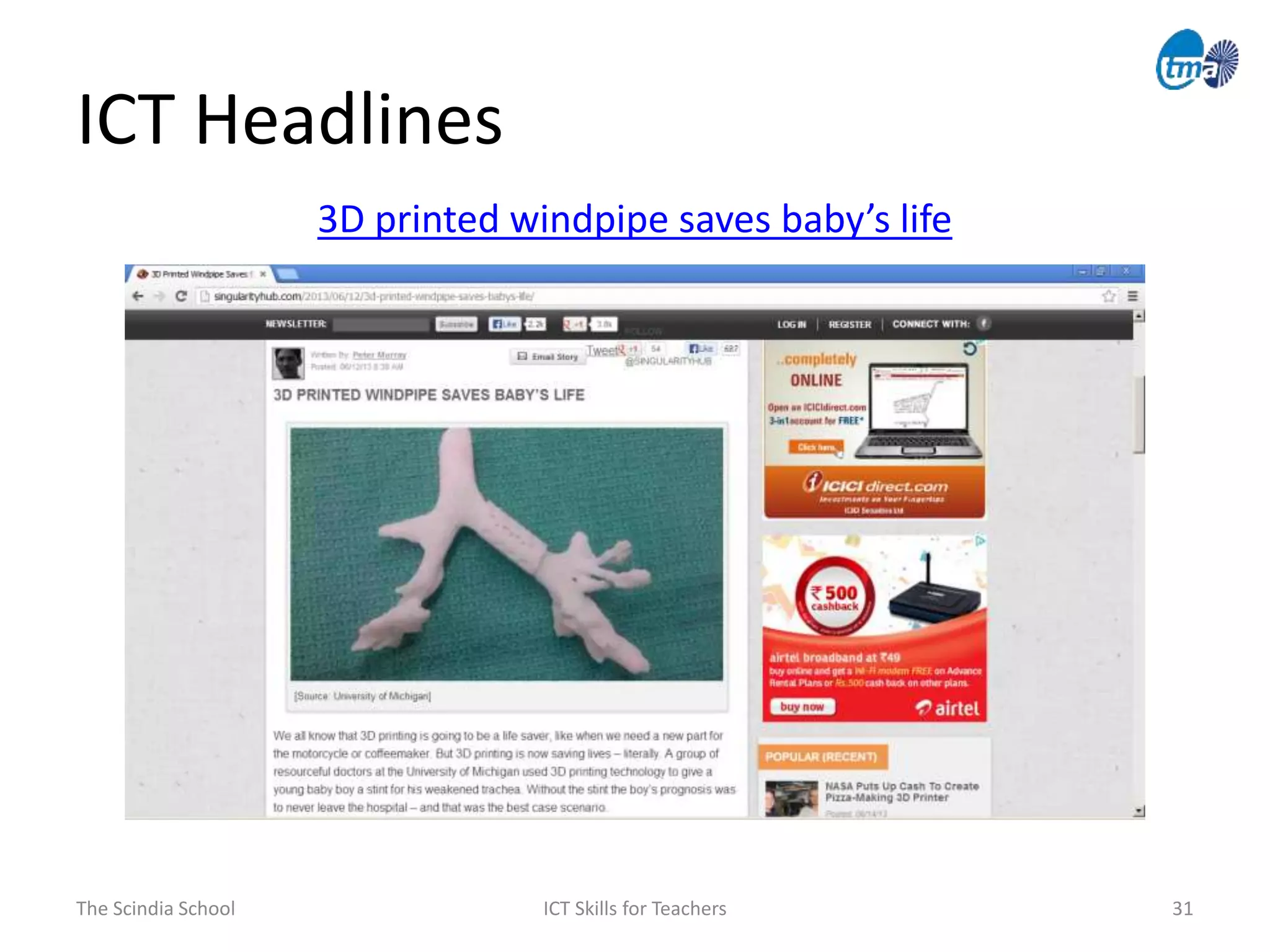Reload the page with the refresh icon
The height and width of the screenshot is (952, 1270).
pyautogui.click(x=181, y=296)
